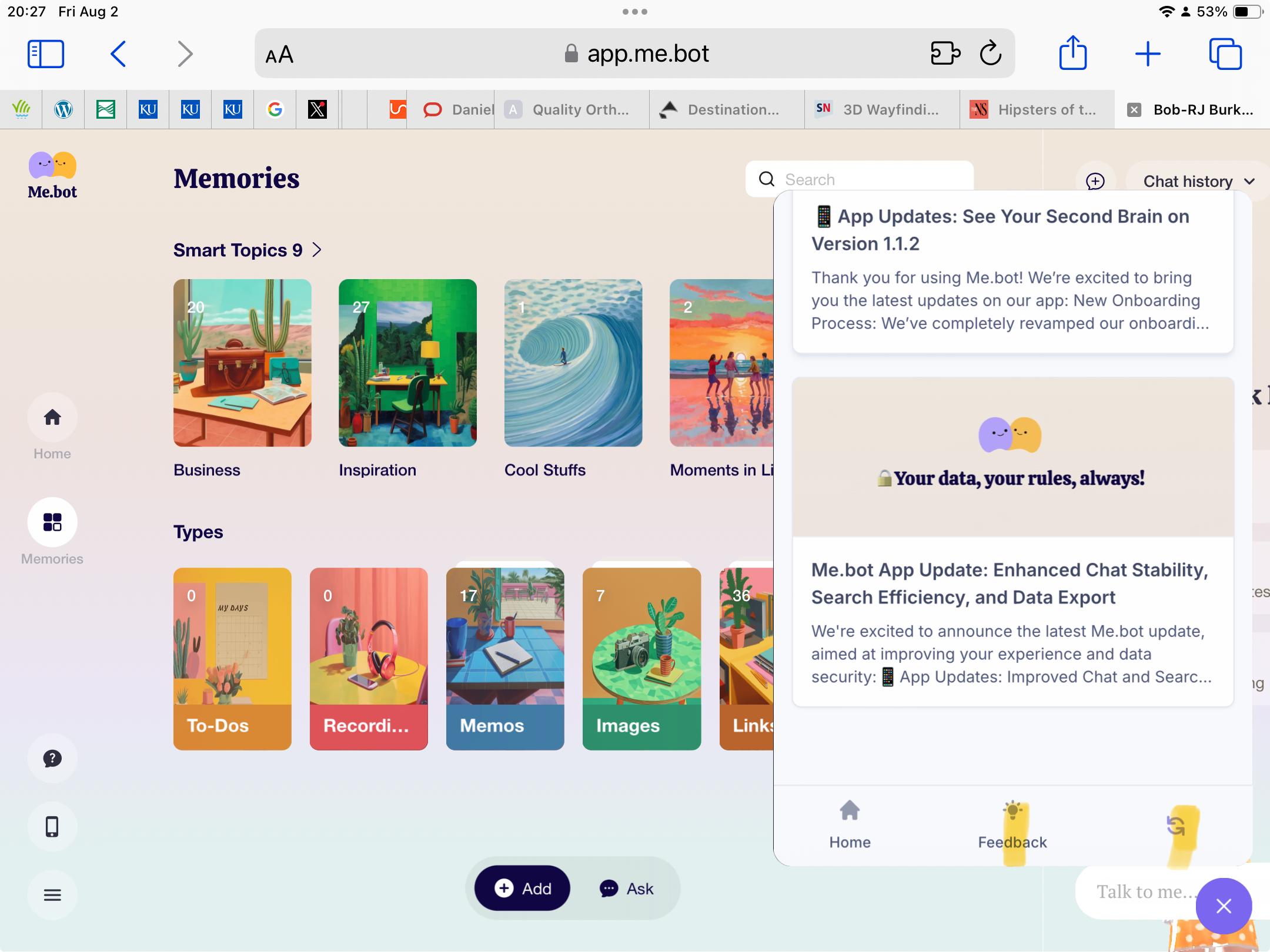1270x952 pixels.
Task: Reload the page in Safari
Action: pos(991,54)
